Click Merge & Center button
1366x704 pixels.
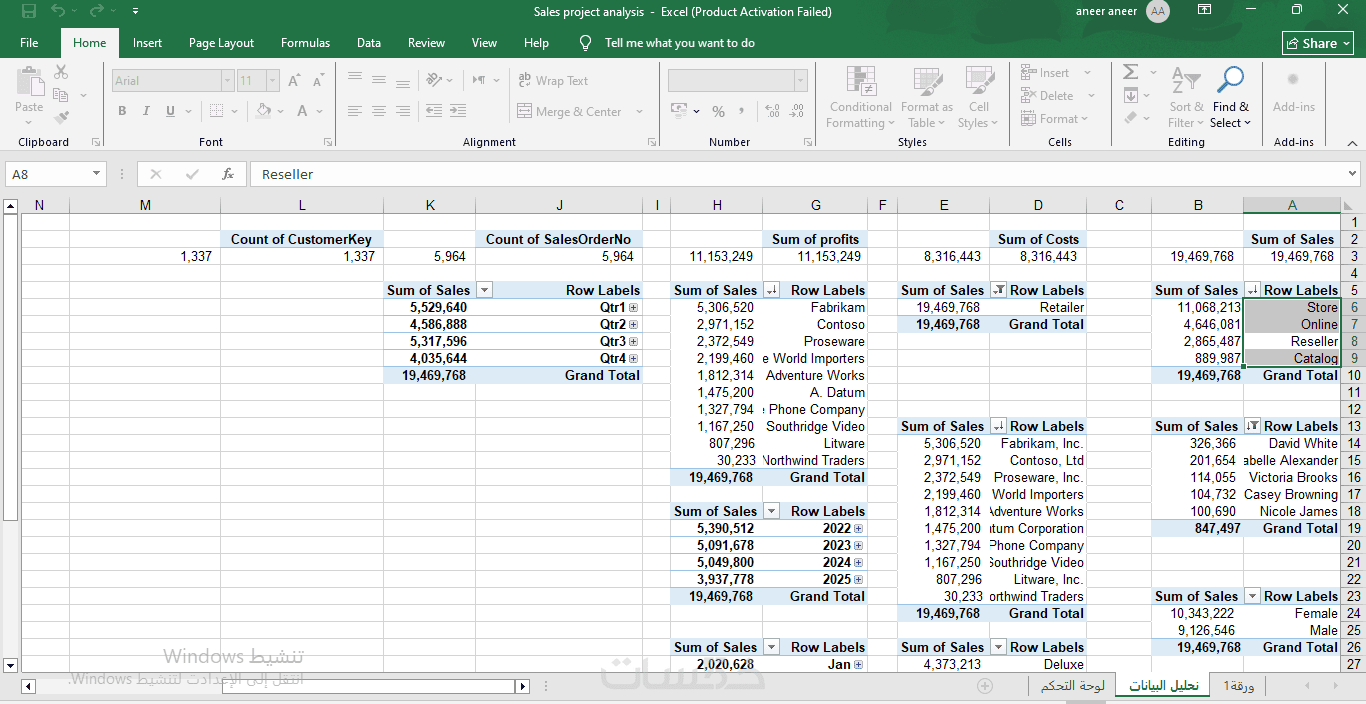[569, 112]
